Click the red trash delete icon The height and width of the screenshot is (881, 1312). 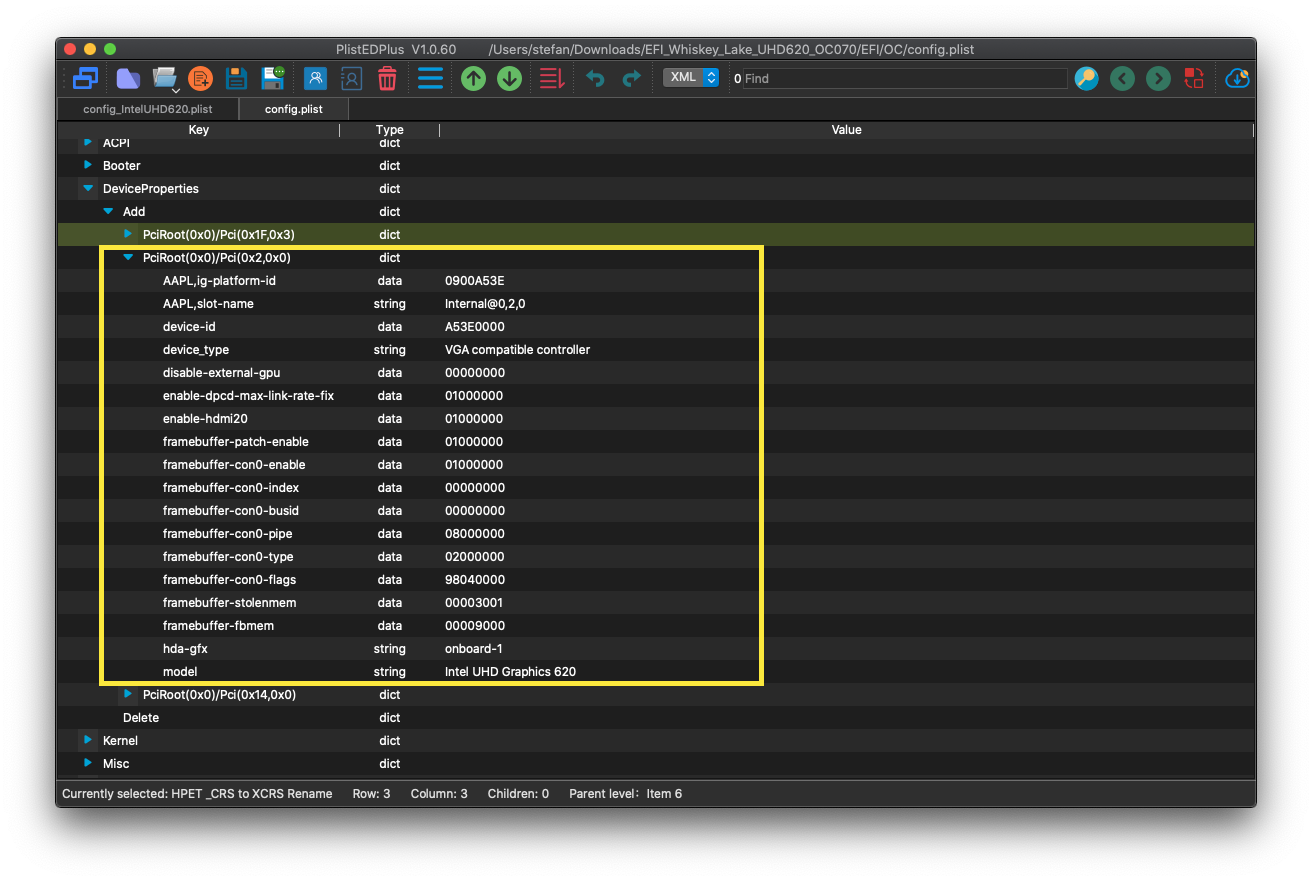tap(387, 78)
